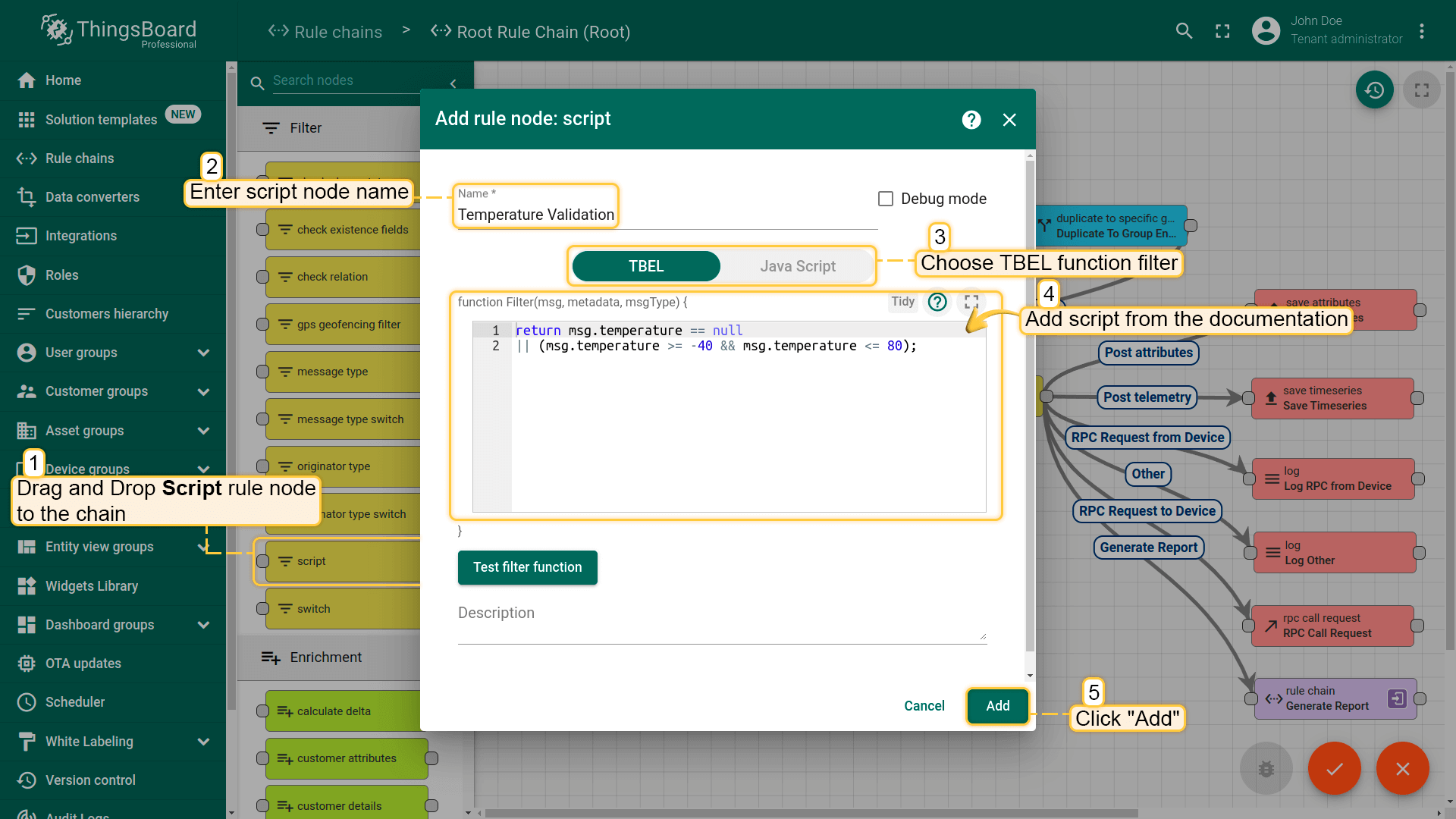Enable the Debug mode checkbox
Screen dimensions: 1456x819
point(886,199)
